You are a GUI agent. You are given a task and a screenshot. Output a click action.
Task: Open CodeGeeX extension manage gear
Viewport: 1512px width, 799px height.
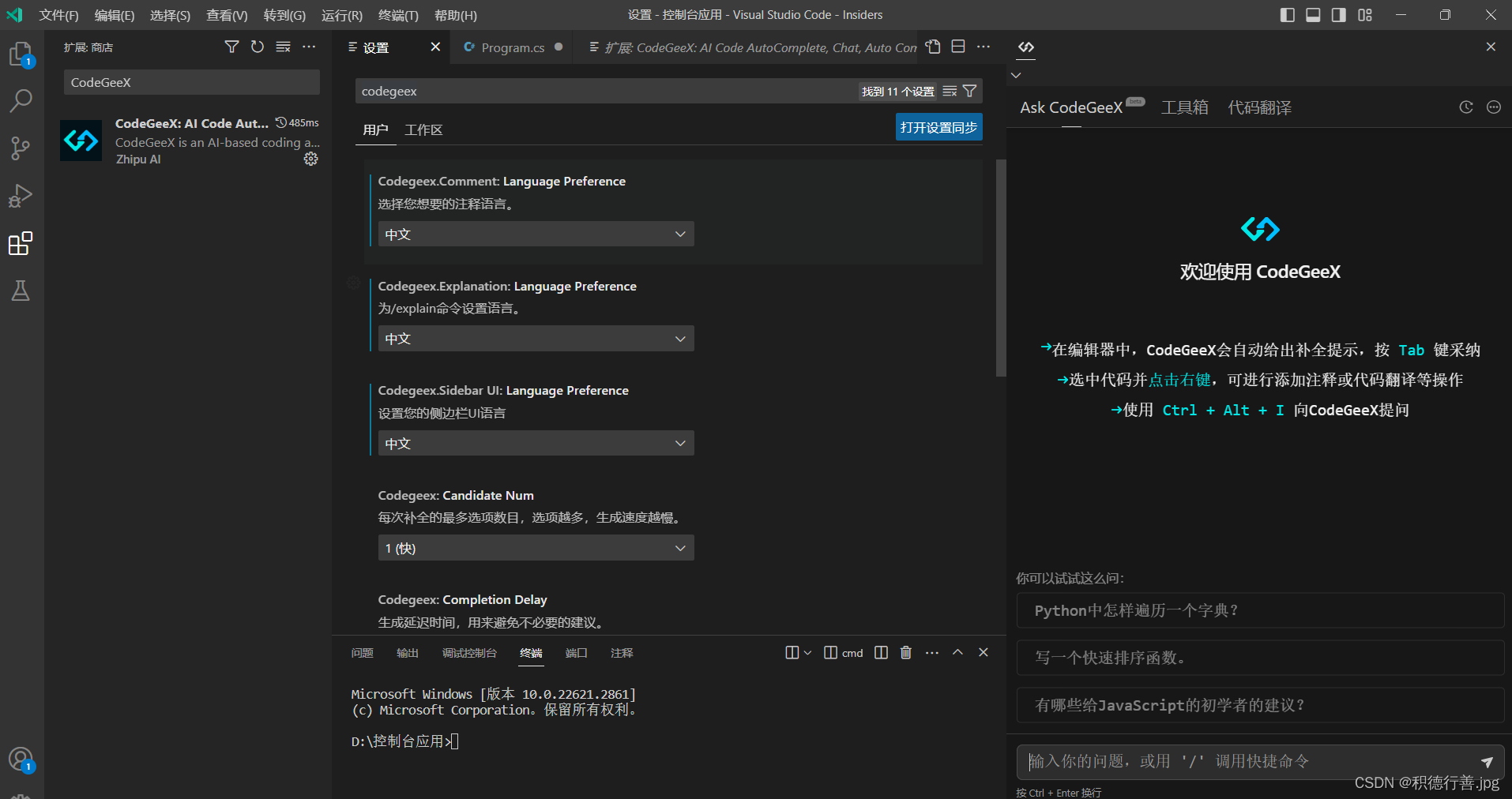coord(311,159)
